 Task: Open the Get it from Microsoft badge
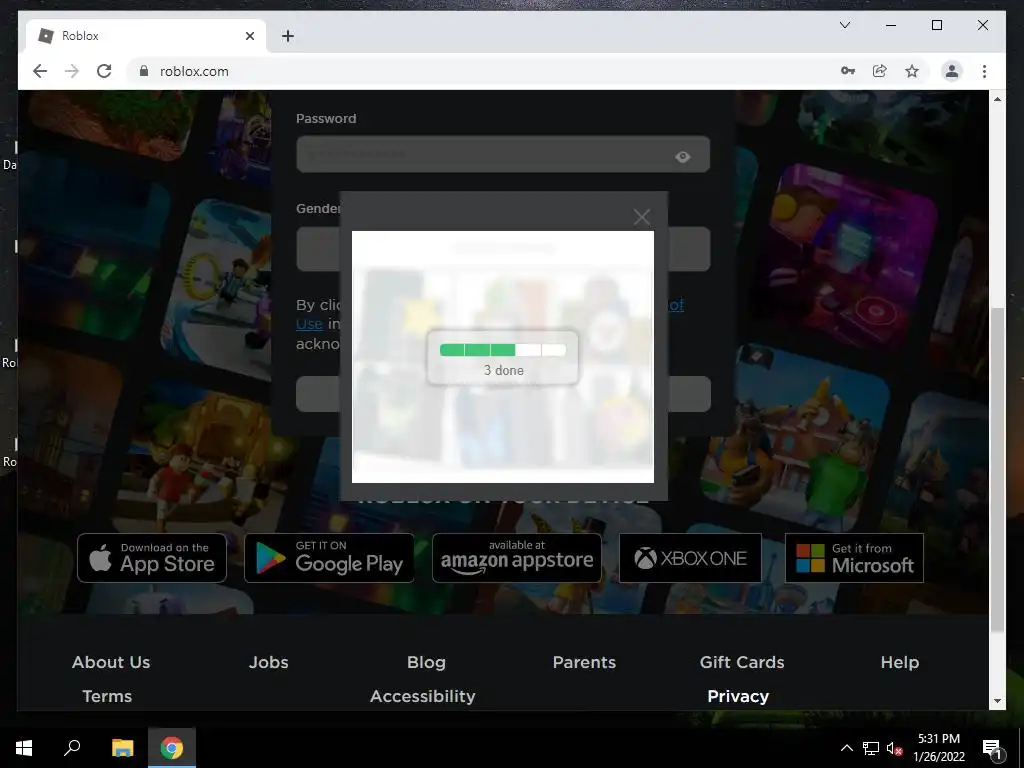(854, 558)
